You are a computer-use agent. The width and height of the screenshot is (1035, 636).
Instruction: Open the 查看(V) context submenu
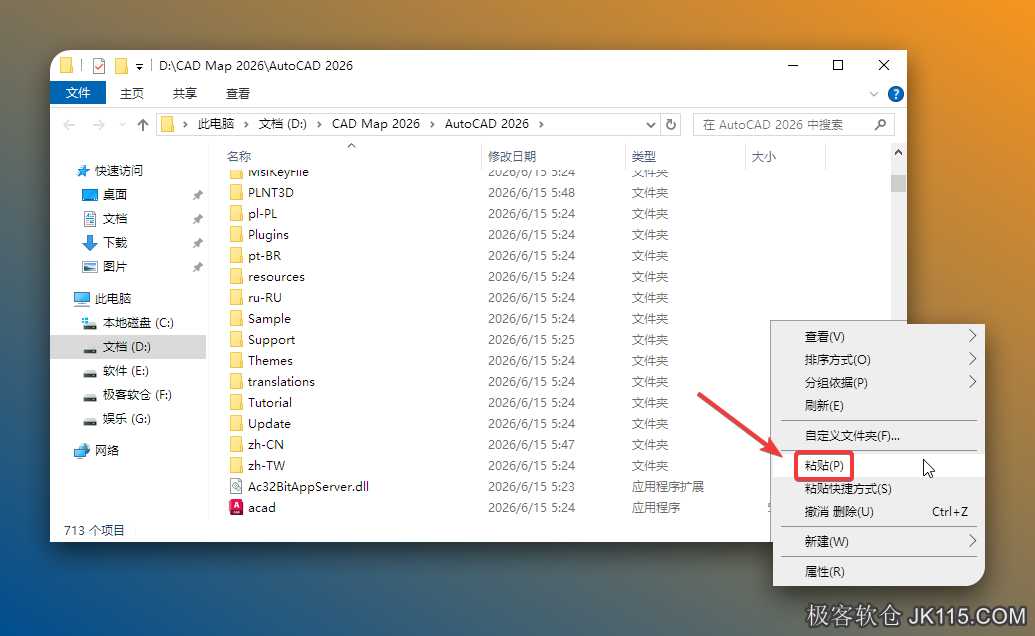[879, 336]
